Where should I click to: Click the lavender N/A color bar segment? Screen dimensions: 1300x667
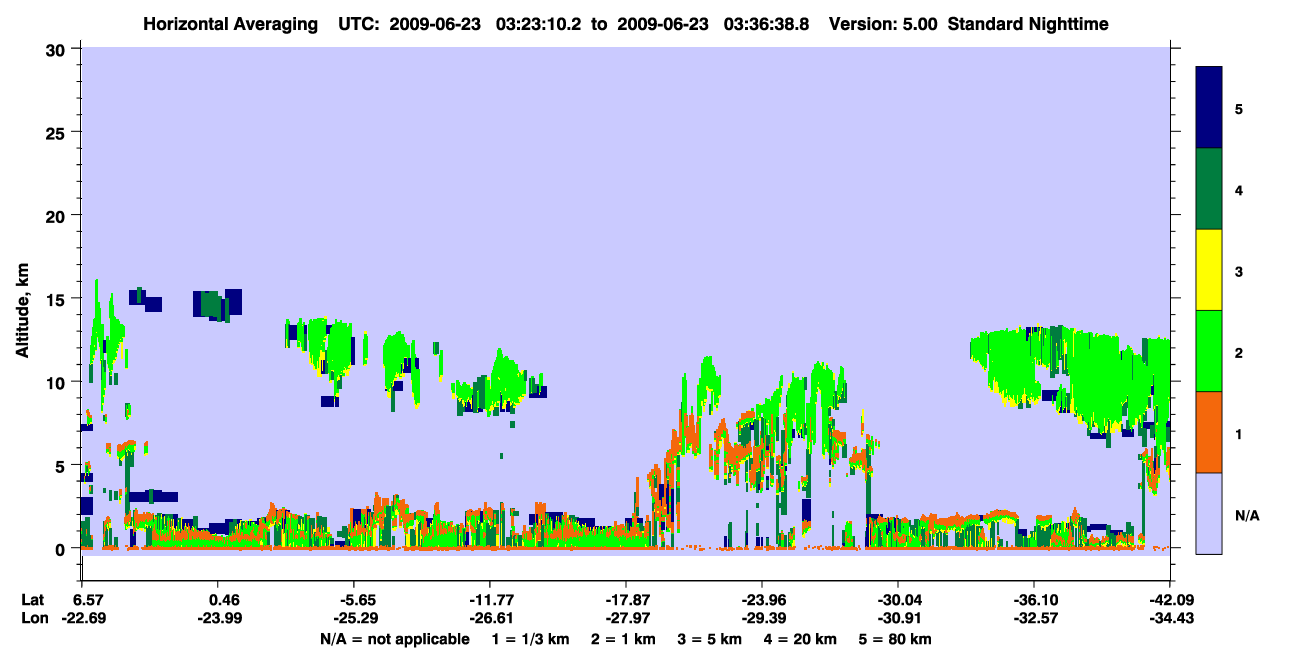(1209, 513)
